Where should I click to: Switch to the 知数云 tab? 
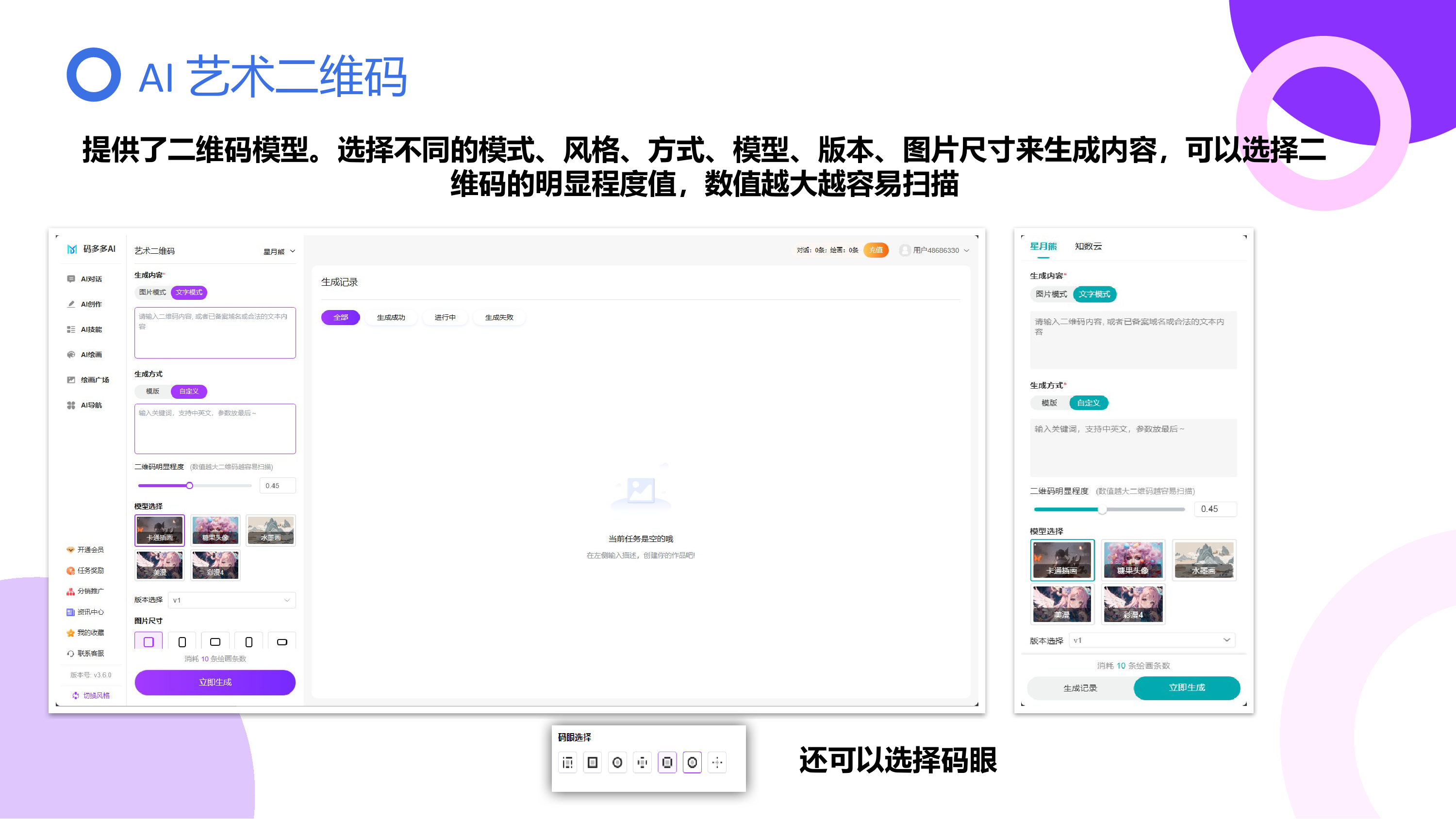1088,246
